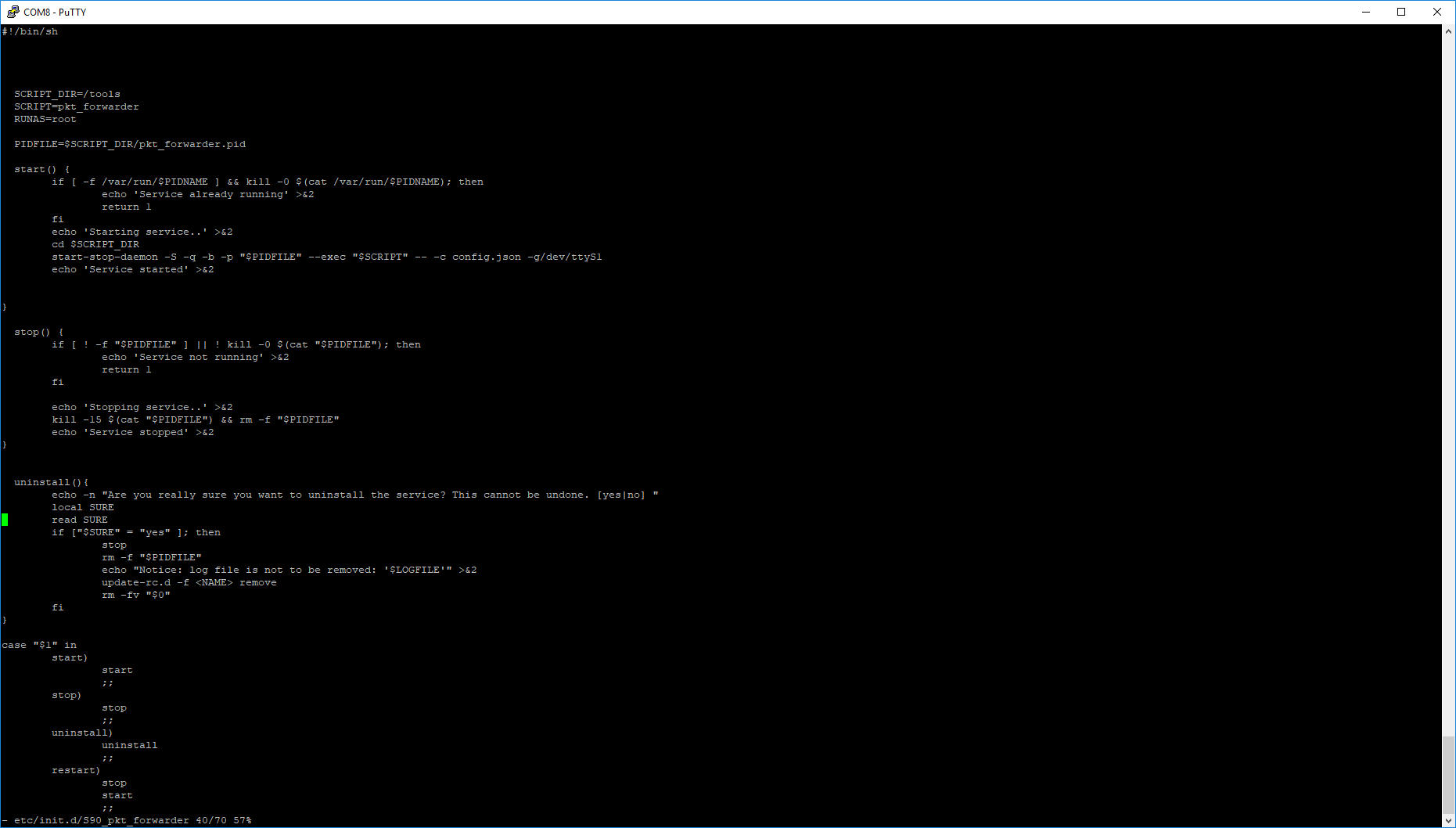Screen dimensions: 1456x828
Task: Click the scrollbar up arrow
Action: [x=1449, y=31]
